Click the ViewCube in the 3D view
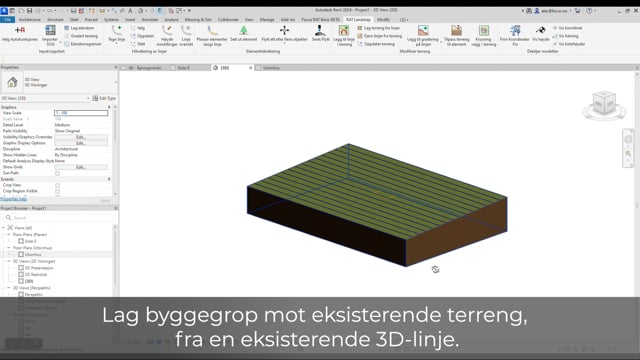Screen dimensions: 640x360 coord(604,103)
